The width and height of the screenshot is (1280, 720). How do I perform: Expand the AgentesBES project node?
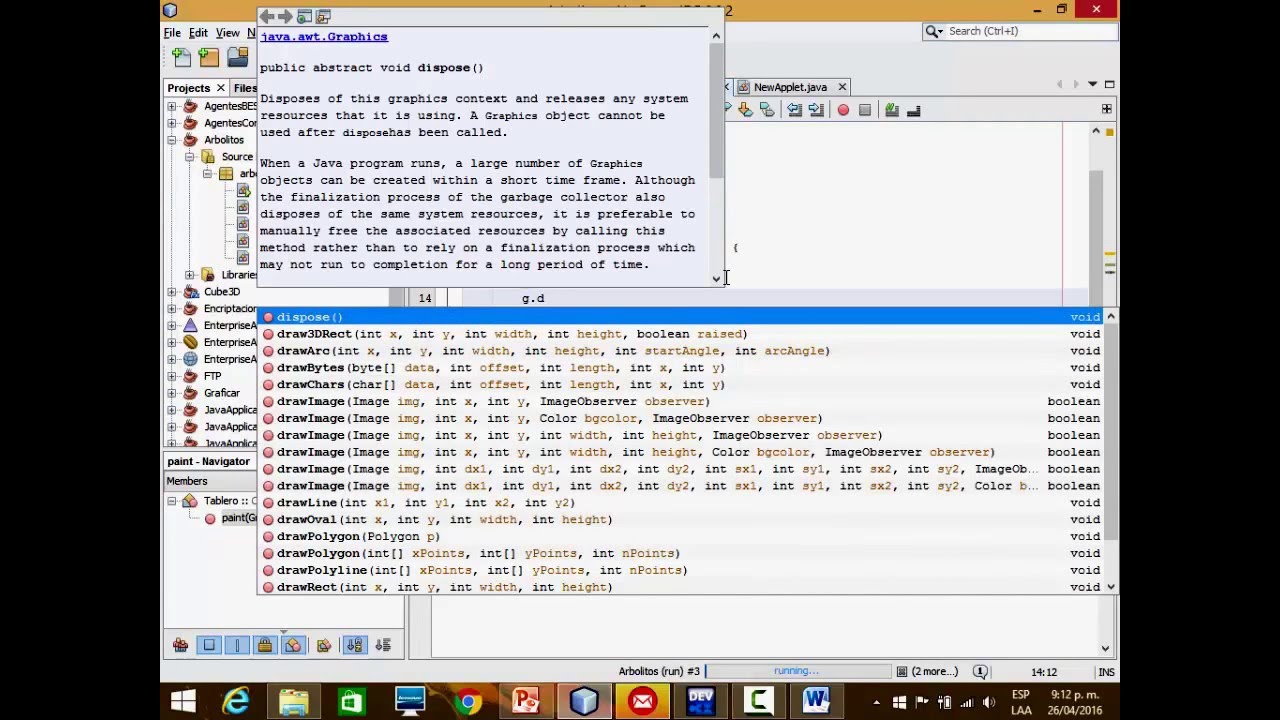(172, 106)
